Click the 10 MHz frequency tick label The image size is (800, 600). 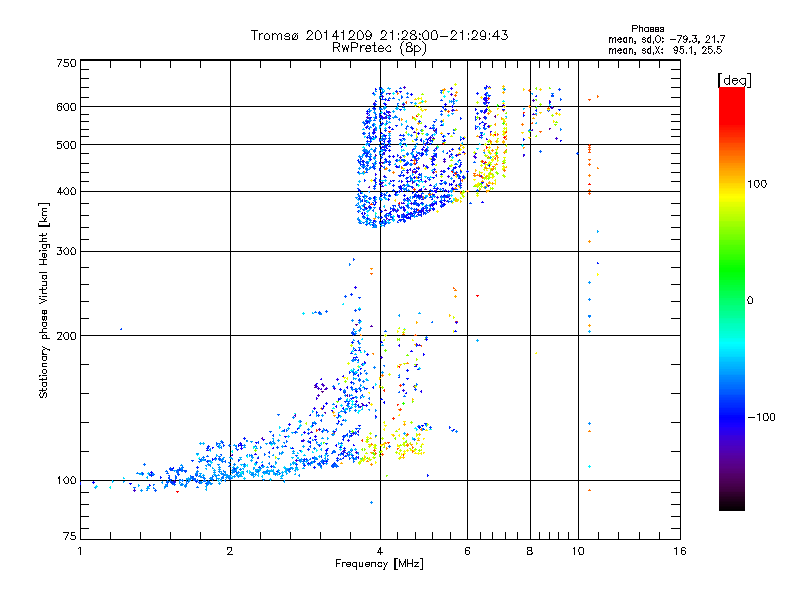click(578, 551)
